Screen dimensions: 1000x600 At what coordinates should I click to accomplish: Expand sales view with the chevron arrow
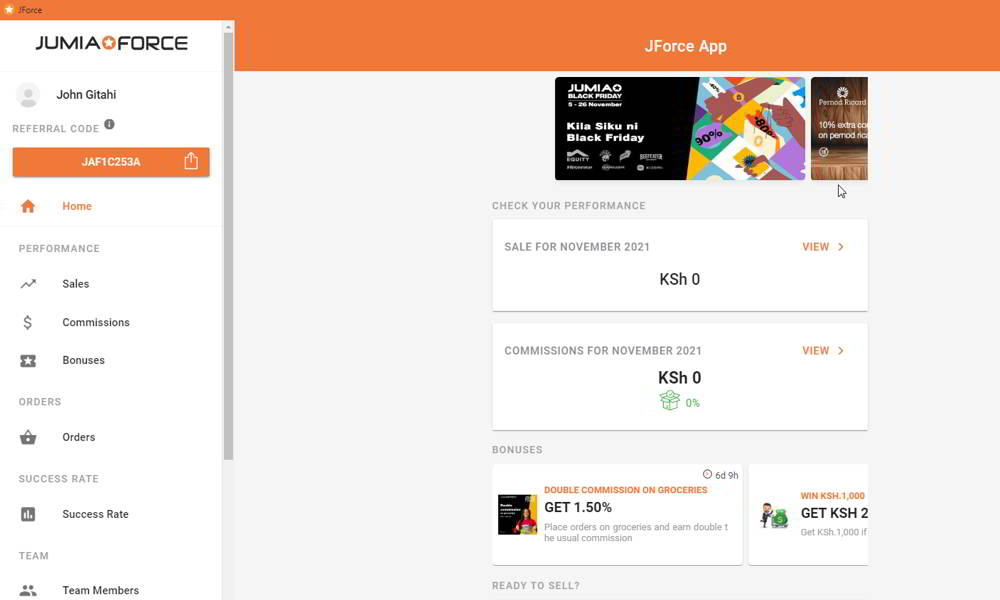tap(841, 247)
